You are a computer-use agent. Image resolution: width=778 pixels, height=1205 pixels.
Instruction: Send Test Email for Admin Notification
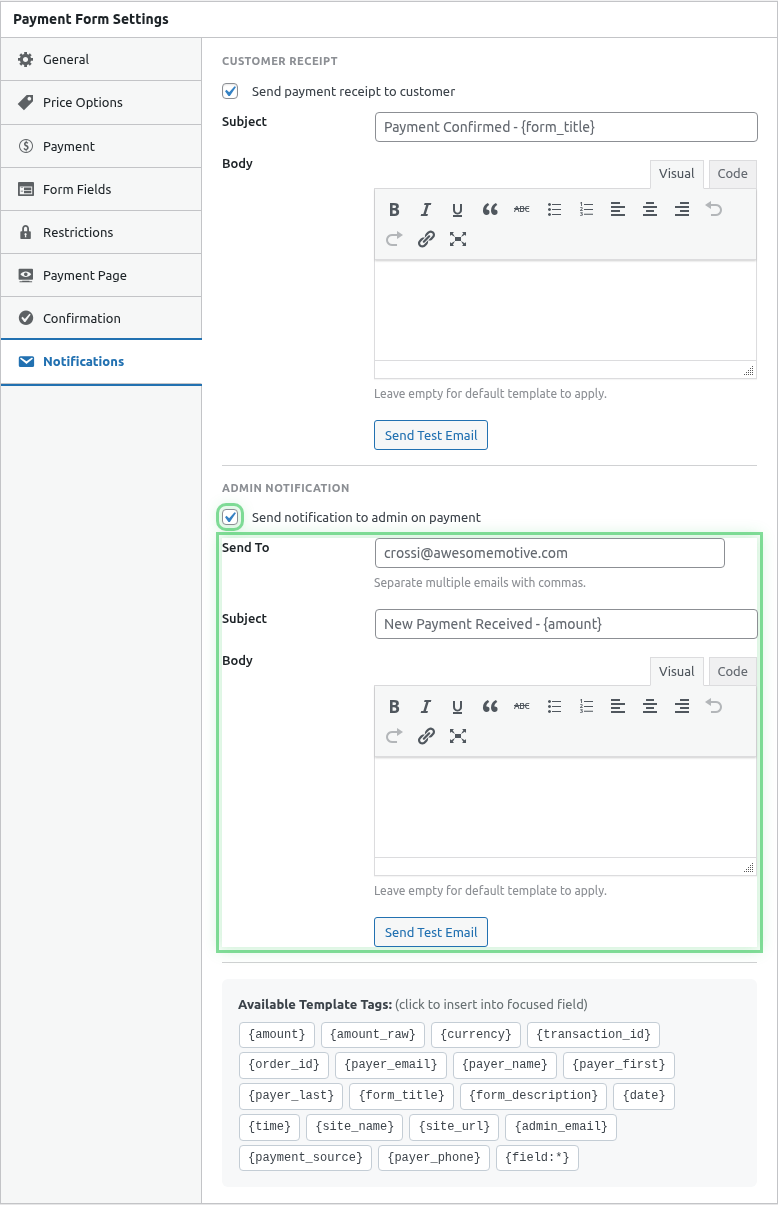tap(431, 932)
